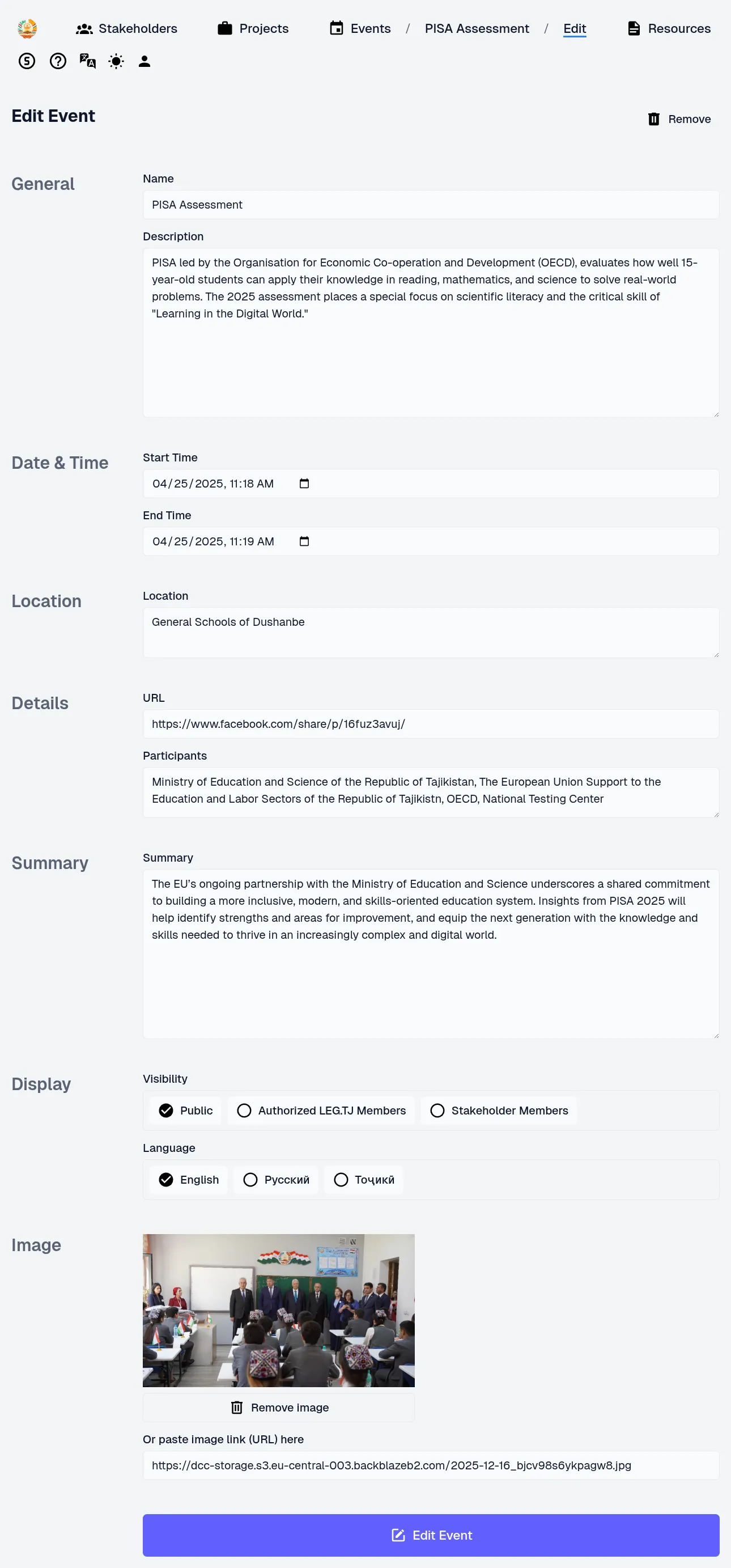
Task: Navigate to the Resources page
Action: click(x=669, y=28)
